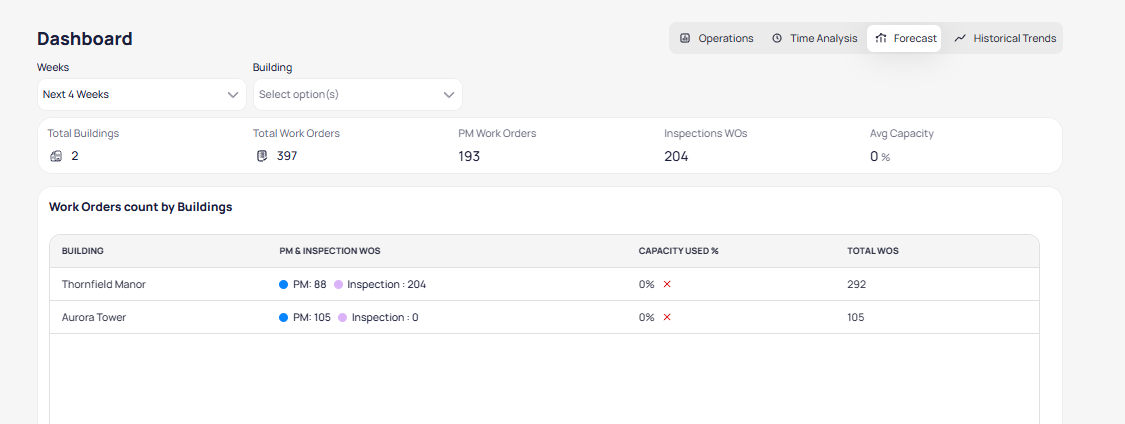The width and height of the screenshot is (1125, 424).
Task: Click the Time Analysis clock icon
Action: pyautogui.click(x=777, y=39)
